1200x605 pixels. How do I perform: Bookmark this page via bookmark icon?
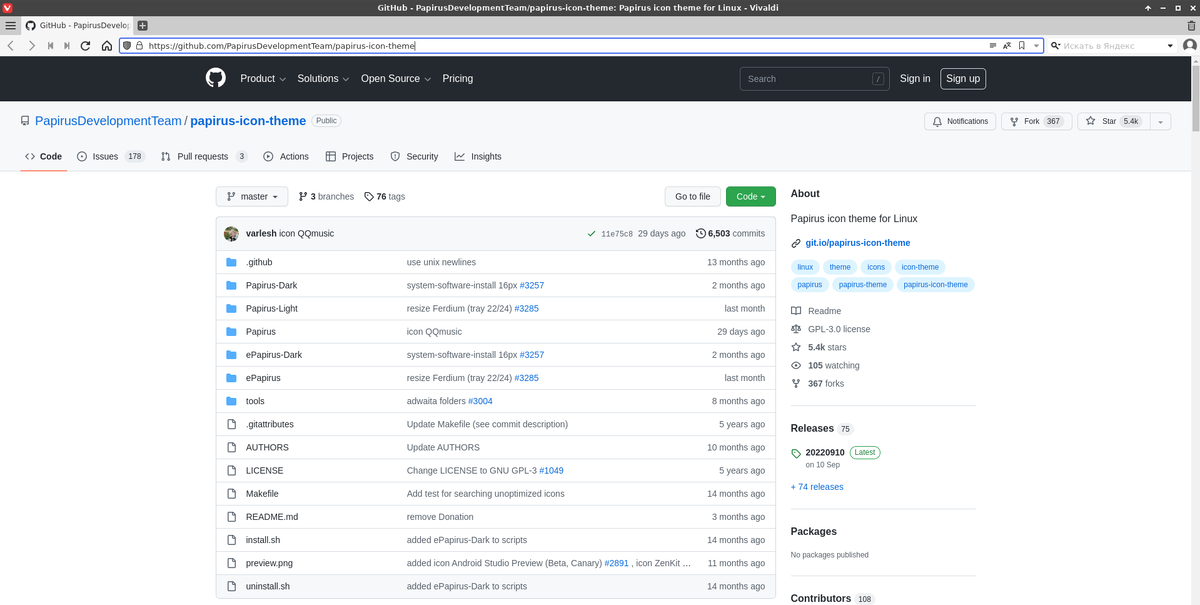click(x=1021, y=45)
